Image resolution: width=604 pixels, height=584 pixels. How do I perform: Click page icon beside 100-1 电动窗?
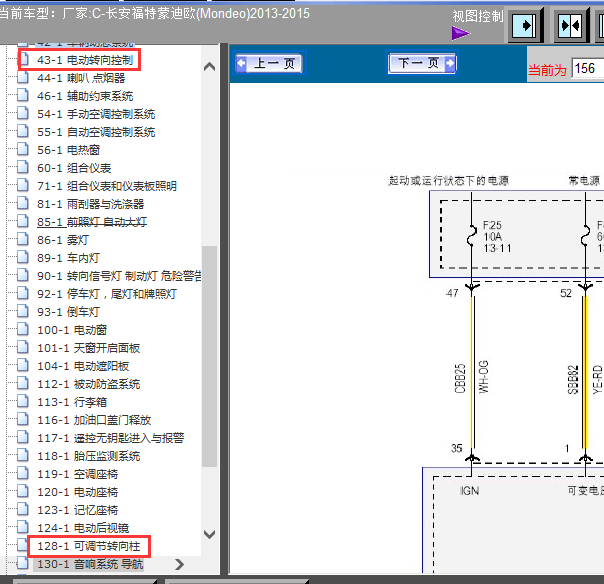pos(23,329)
